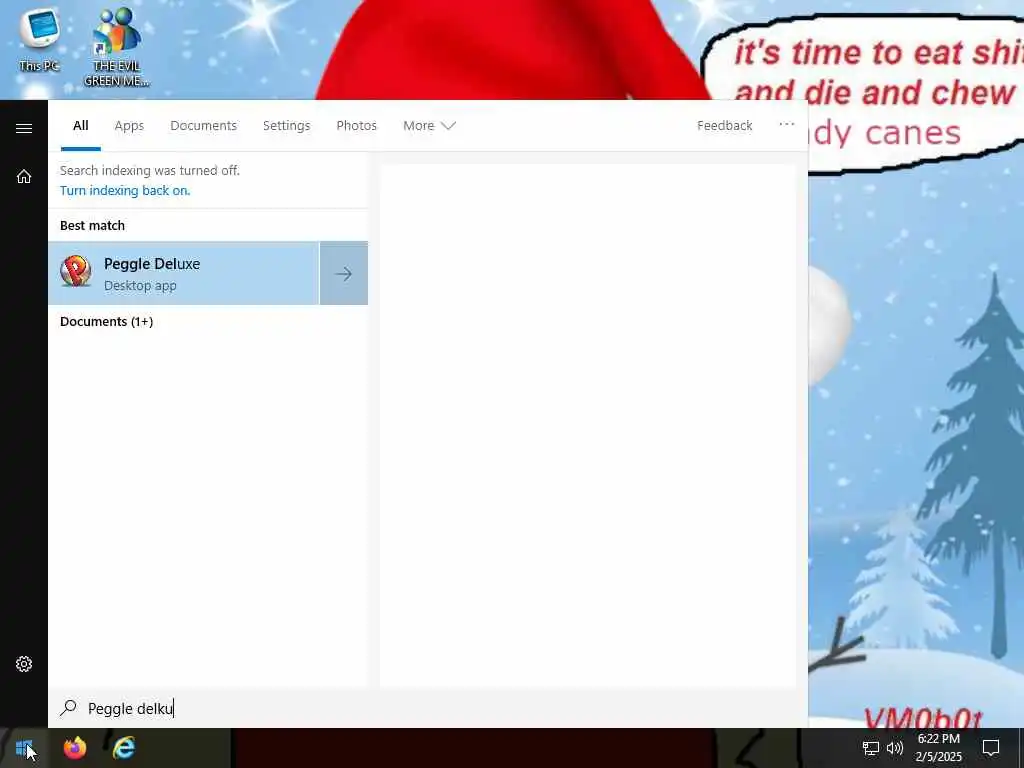Expand Peggle Deluxe result details arrow
Screen dimensions: 1024x768
[x=344, y=273]
